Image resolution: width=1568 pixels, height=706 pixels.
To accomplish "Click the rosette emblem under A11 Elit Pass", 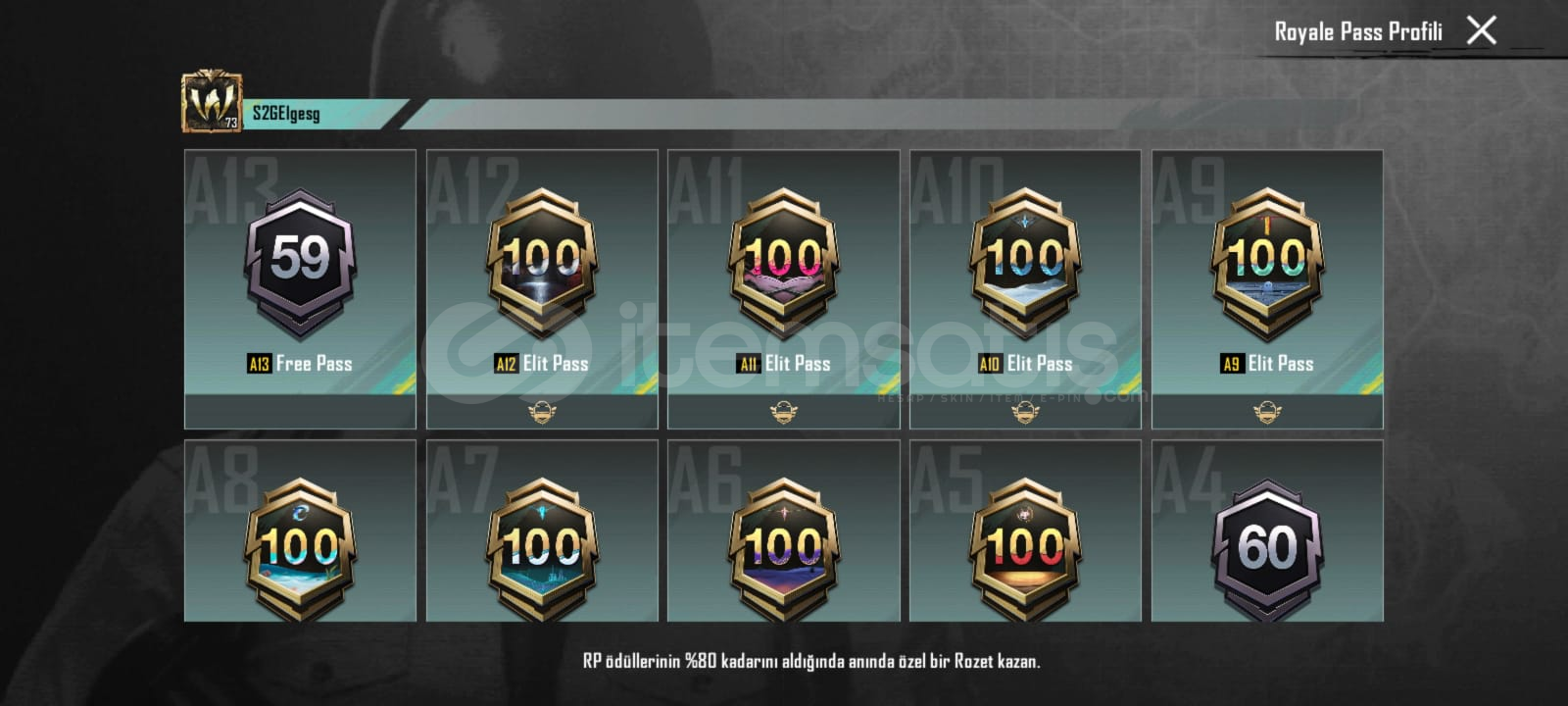I will click(783, 412).
